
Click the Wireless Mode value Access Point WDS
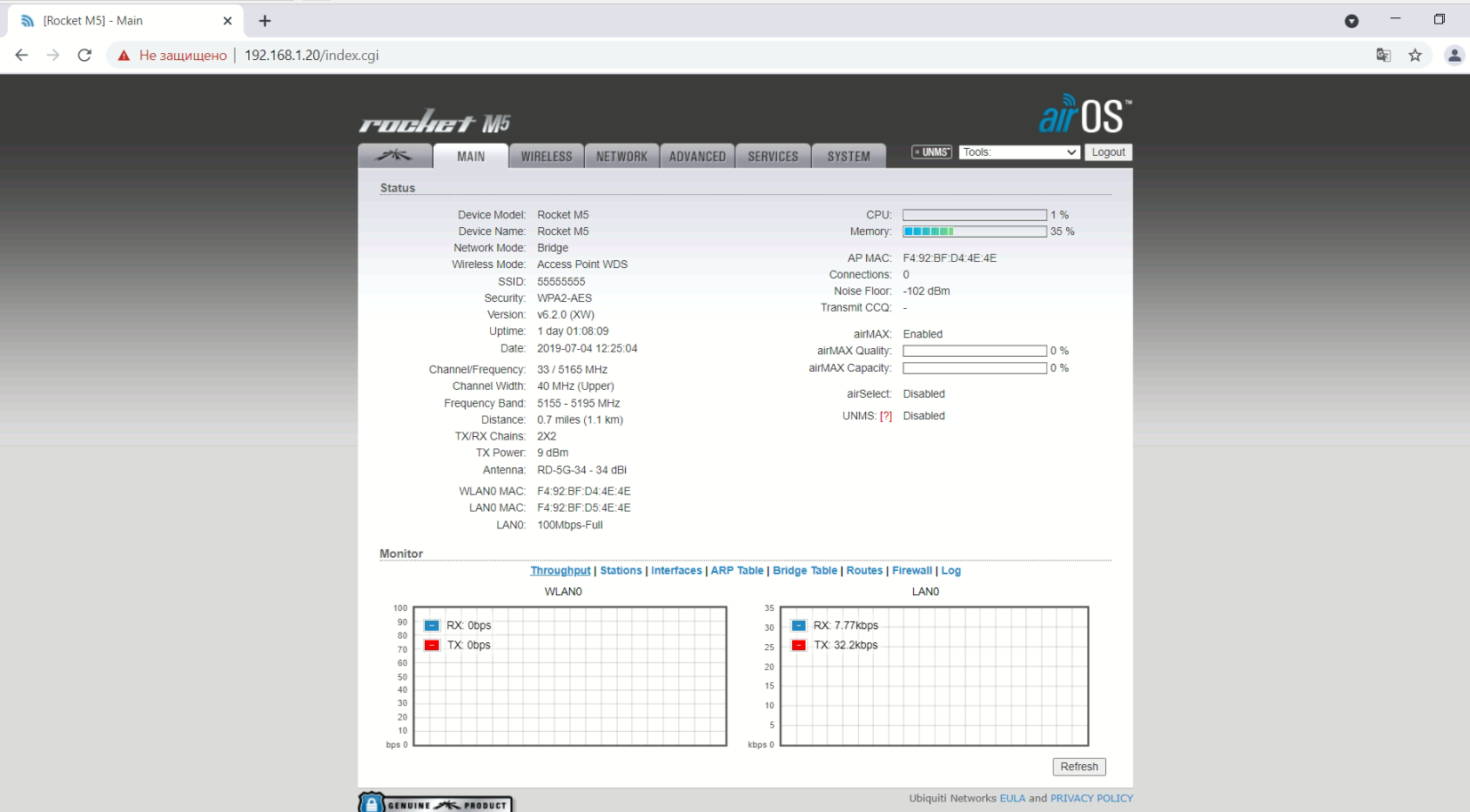582,265
